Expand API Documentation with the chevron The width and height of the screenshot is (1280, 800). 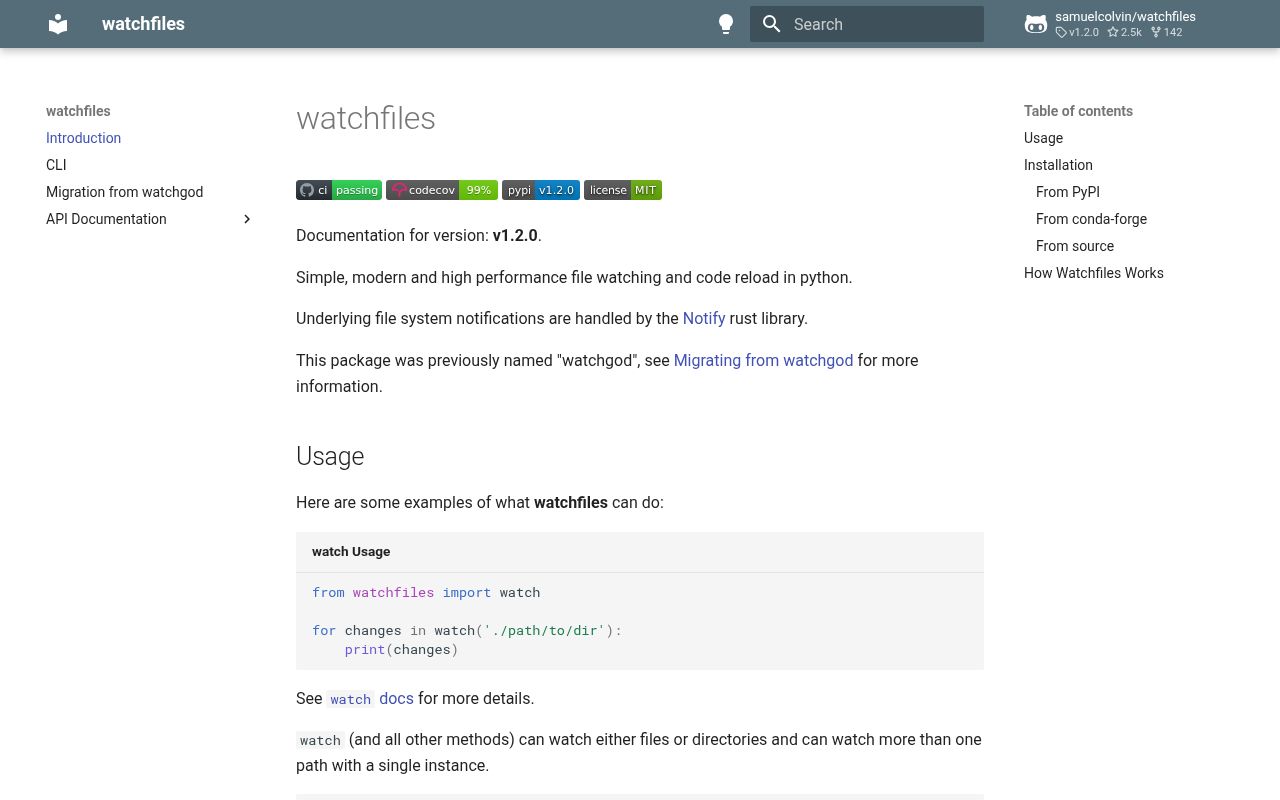point(247,219)
